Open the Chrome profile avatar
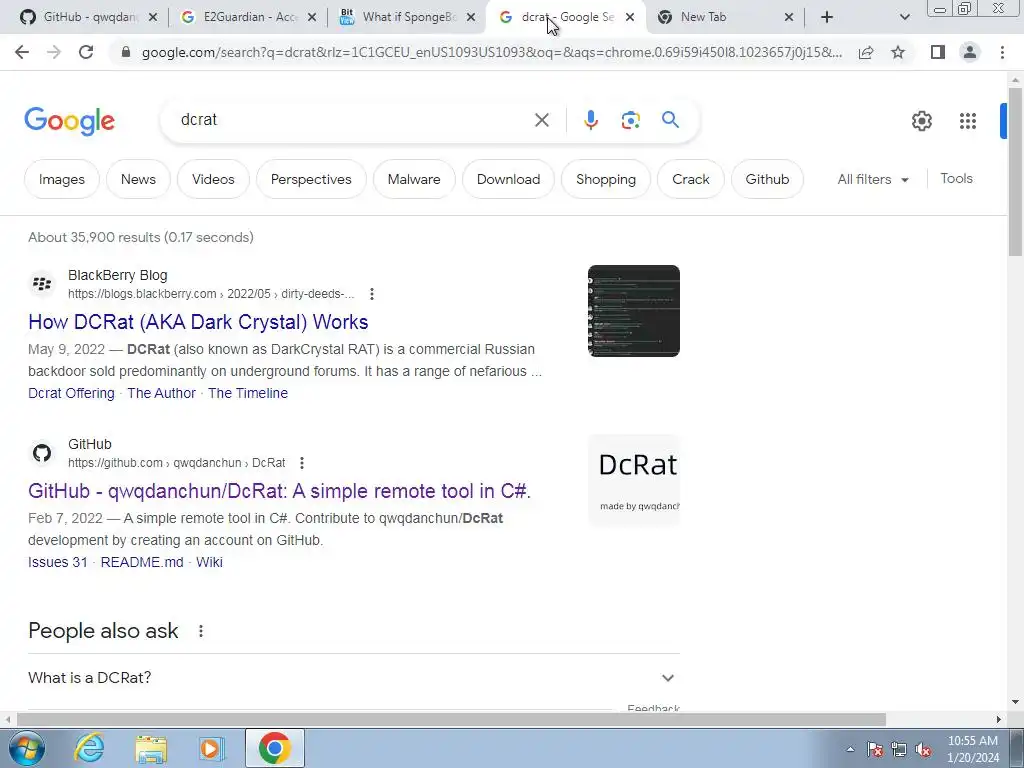This screenshot has width=1024, height=768. [x=970, y=52]
